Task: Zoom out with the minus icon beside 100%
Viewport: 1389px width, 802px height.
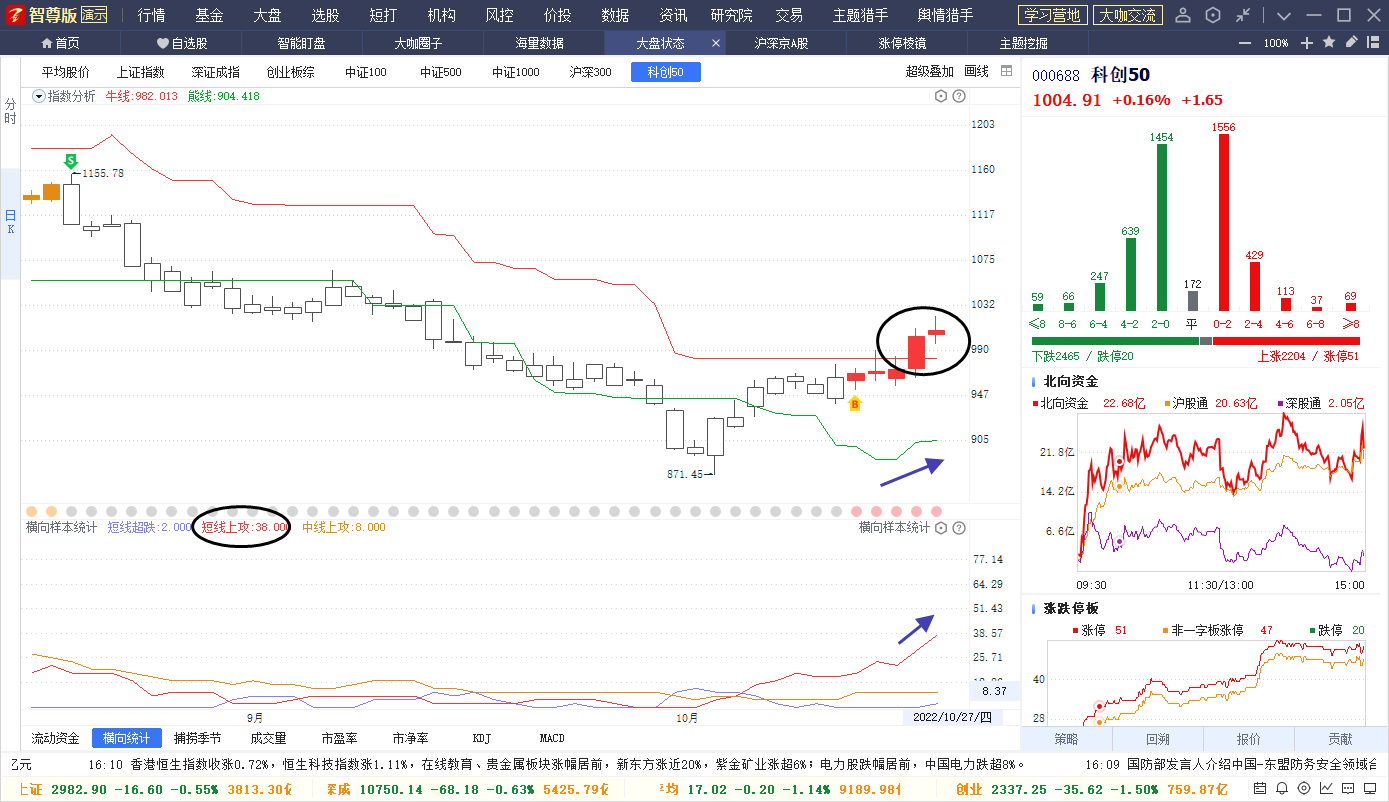Action: (x=1245, y=43)
